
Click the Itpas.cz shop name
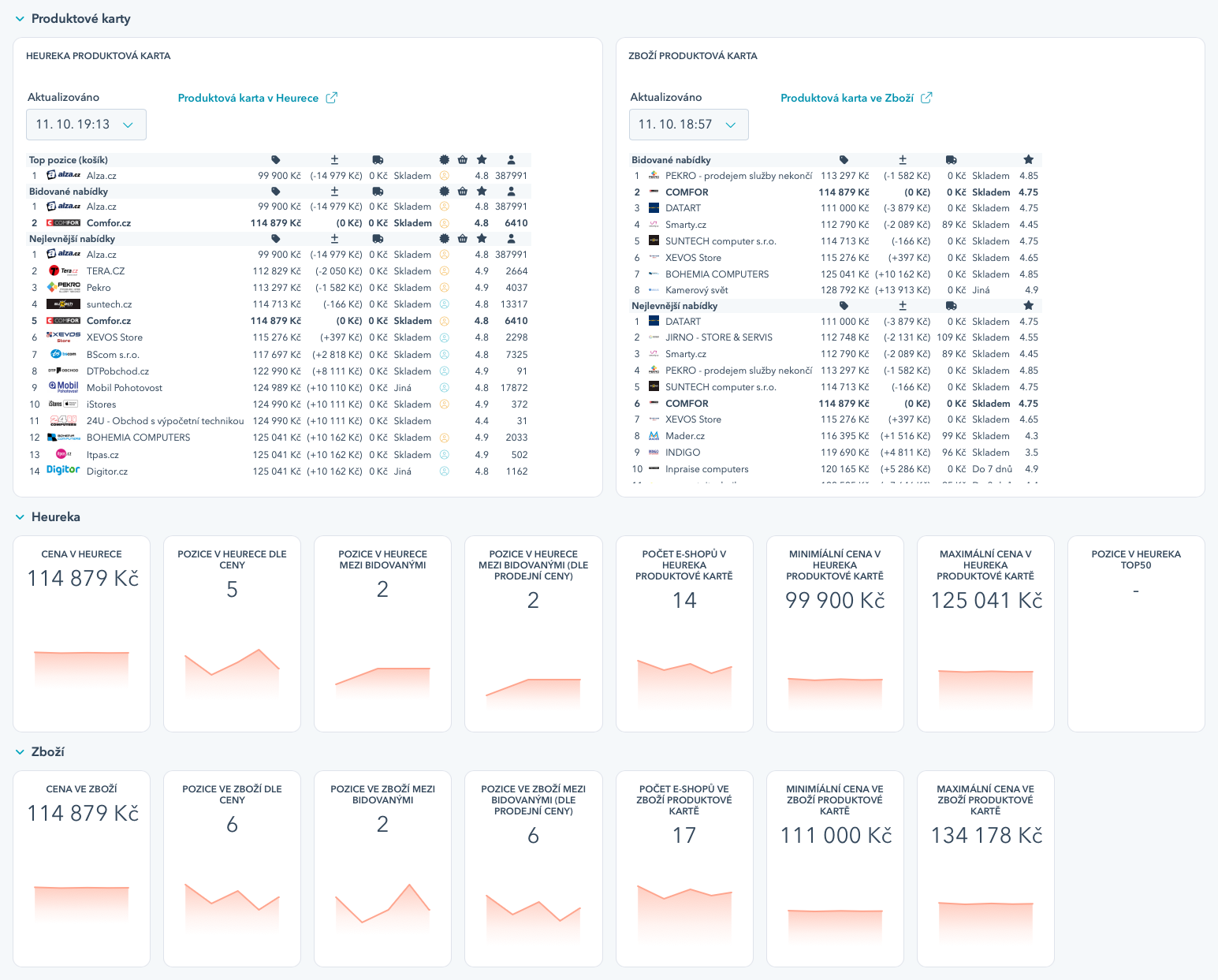[x=102, y=455]
